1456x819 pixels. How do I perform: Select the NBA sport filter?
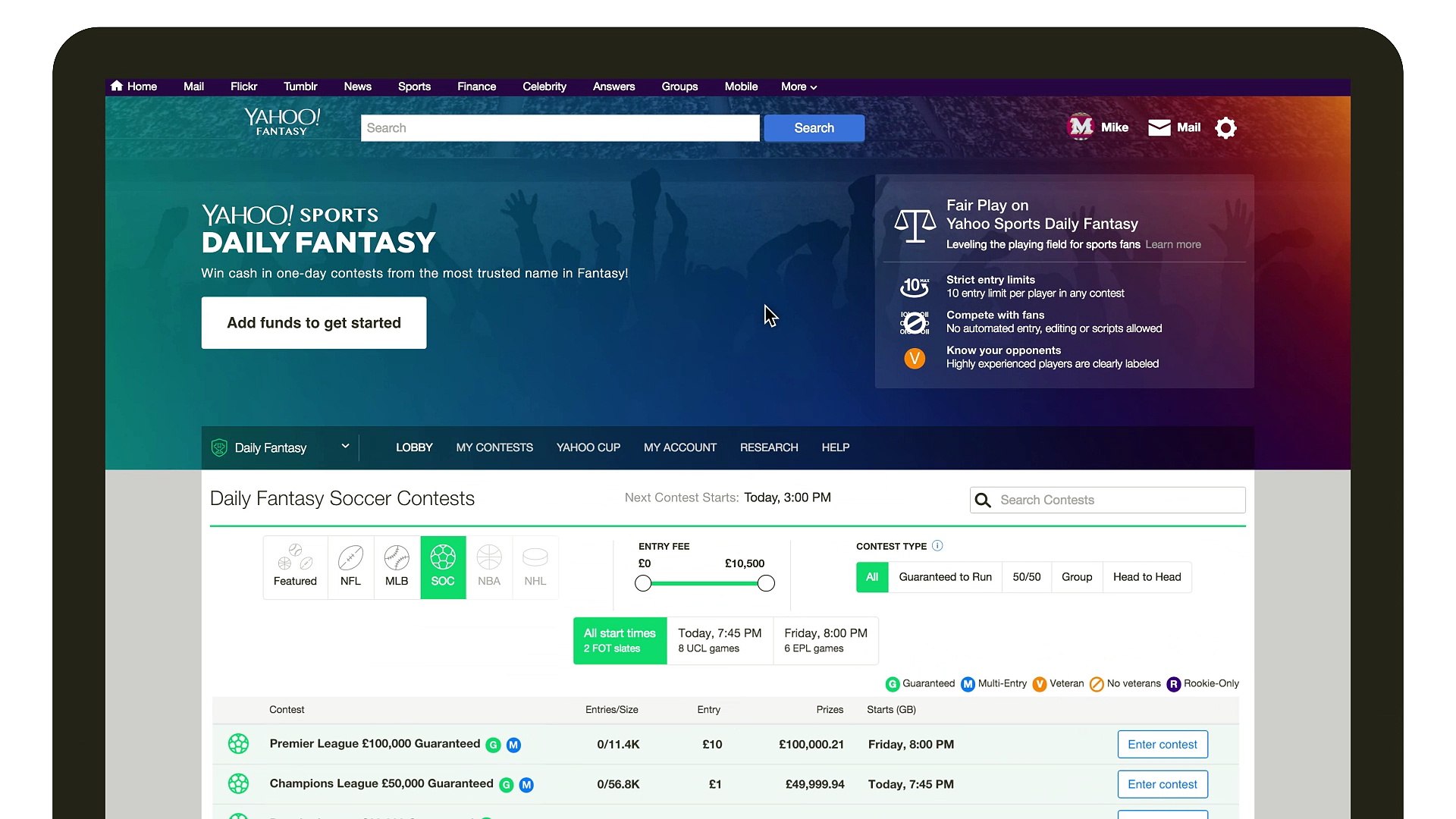point(488,567)
